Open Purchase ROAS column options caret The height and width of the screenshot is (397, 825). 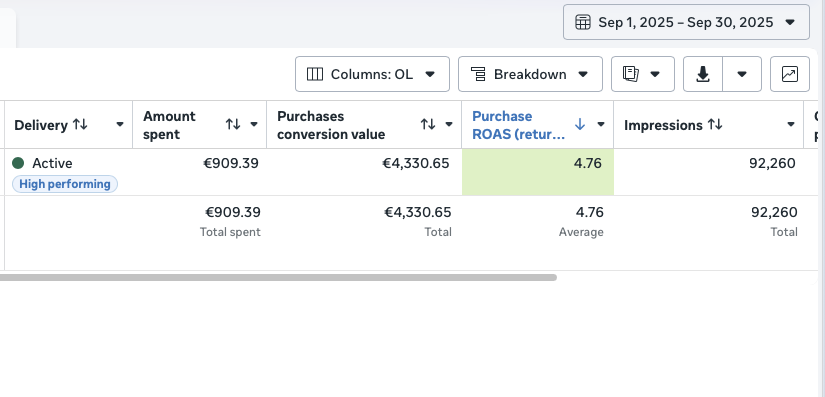(x=600, y=125)
